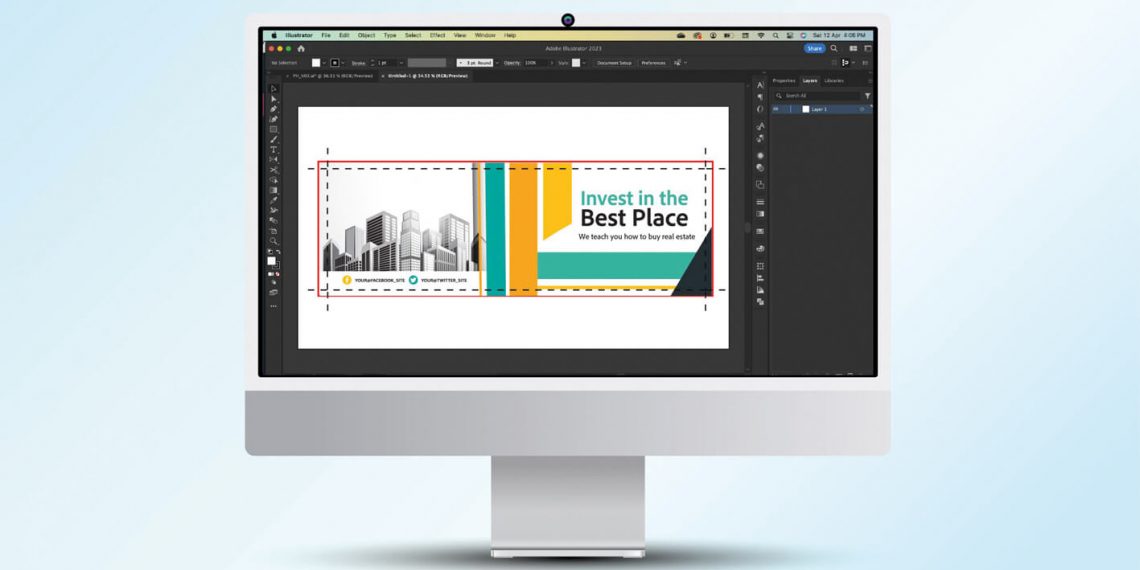Open the Opacity value dropdown

pos(552,63)
